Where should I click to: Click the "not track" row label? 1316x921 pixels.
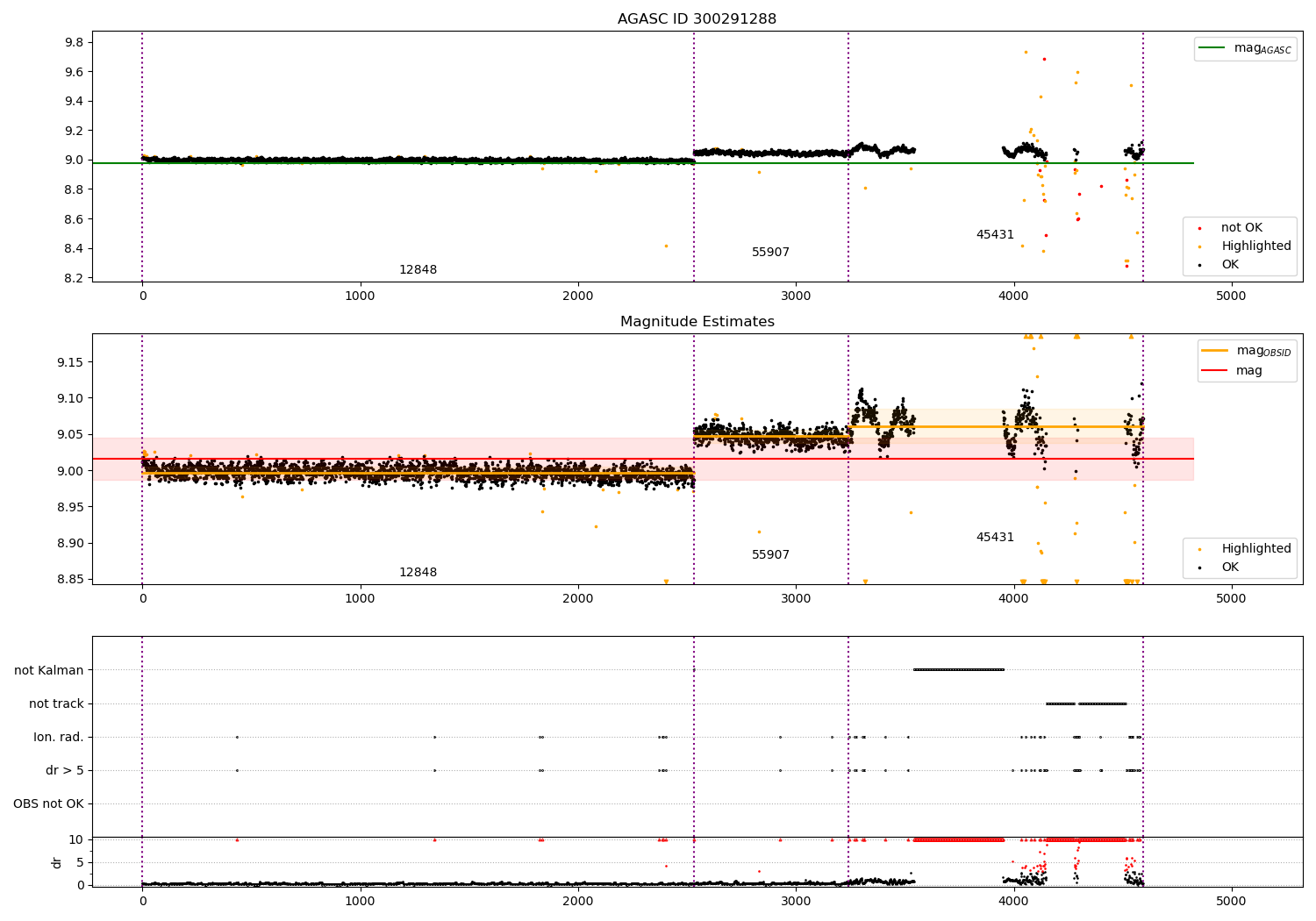pyautogui.click(x=56, y=703)
